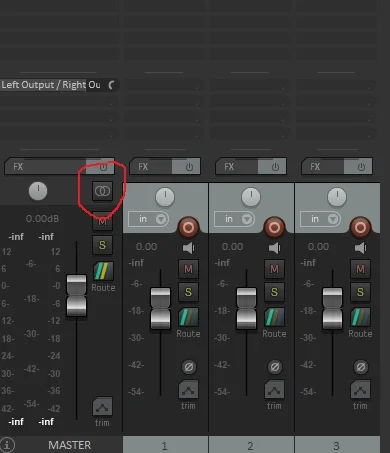Click track 2 volume value 0.00
This screenshot has width=390, height=453.
232,247
